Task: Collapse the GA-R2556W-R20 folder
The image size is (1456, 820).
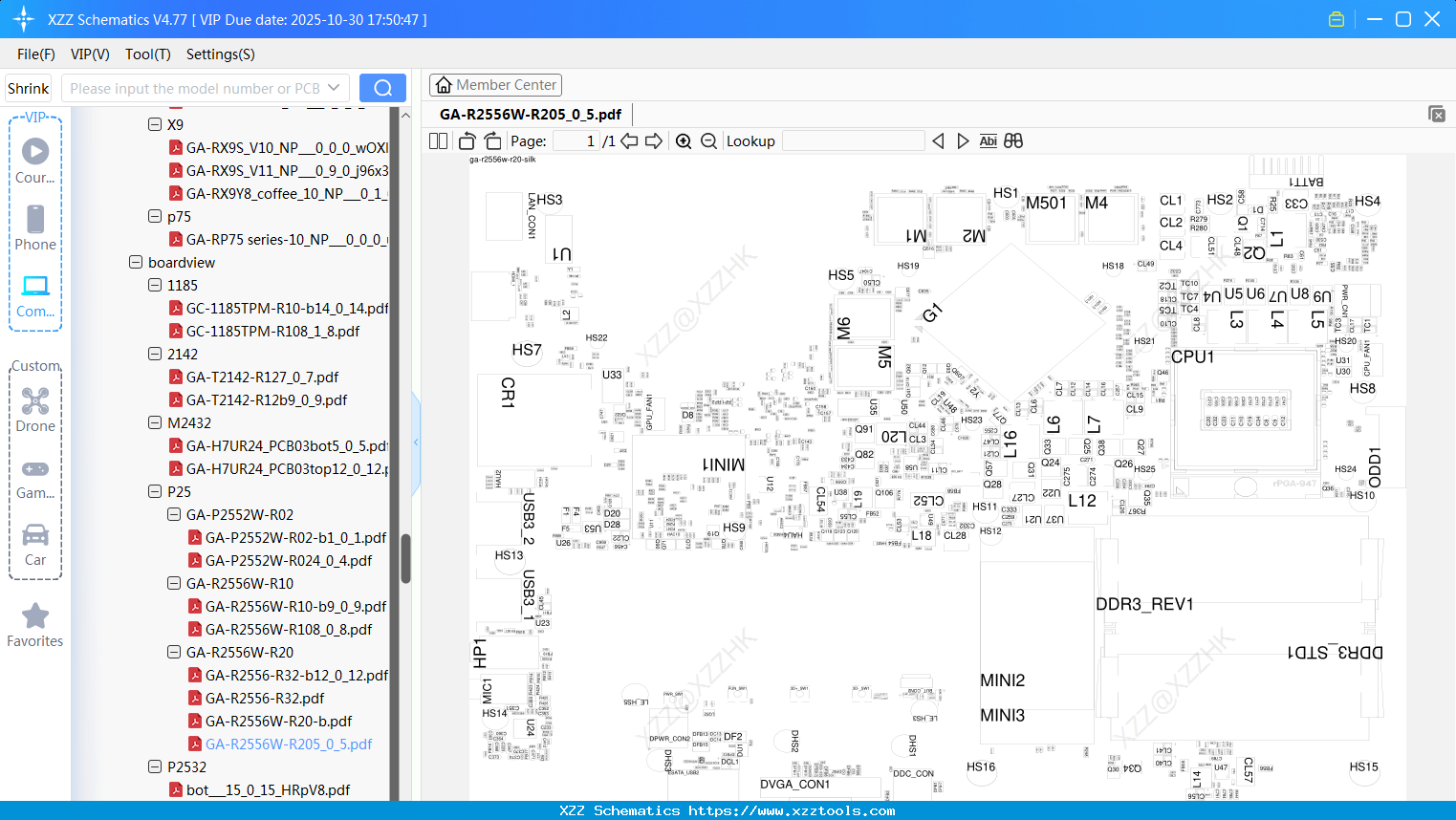Action: pyautogui.click(x=174, y=652)
